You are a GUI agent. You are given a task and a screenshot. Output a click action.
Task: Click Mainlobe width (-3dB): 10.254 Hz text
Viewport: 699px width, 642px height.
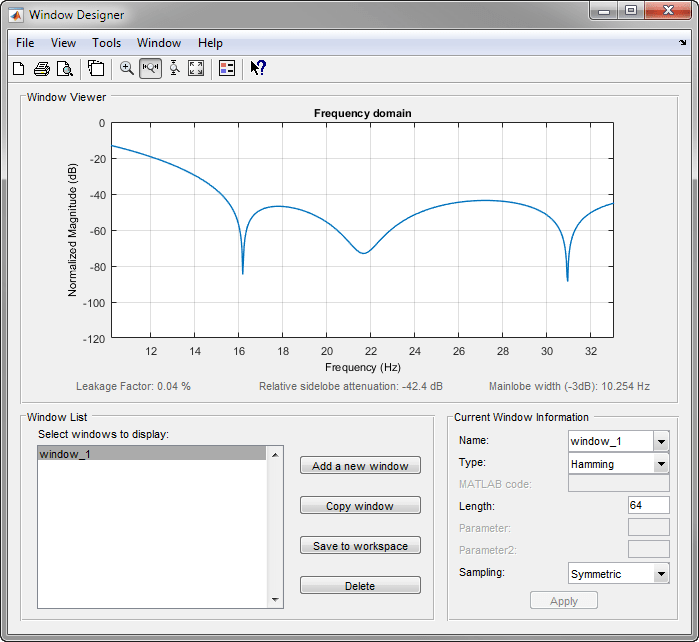(x=569, y=386)
